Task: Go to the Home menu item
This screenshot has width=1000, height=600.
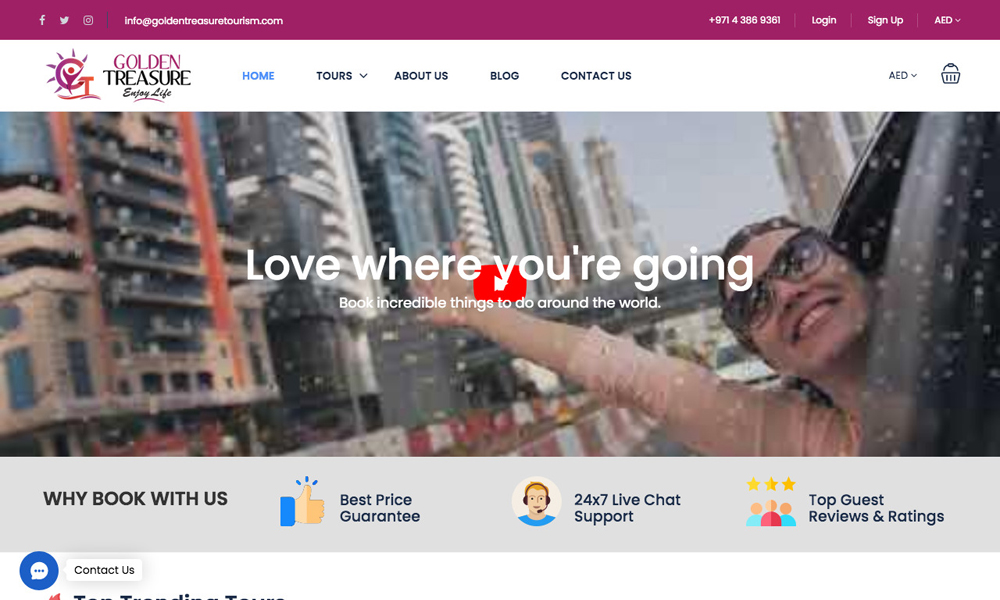Action: (x=258, y=76)
